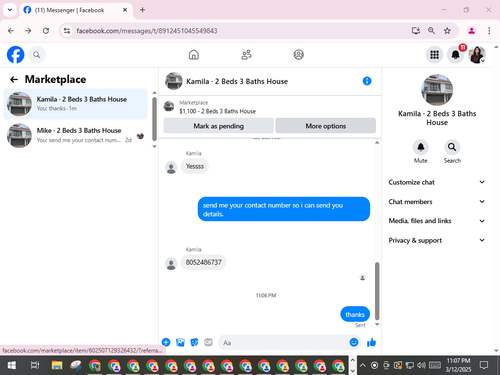Screen dimensions: 500x375
Task: Choose a GIF using the GIF icon
Action: tap(208, 342)
